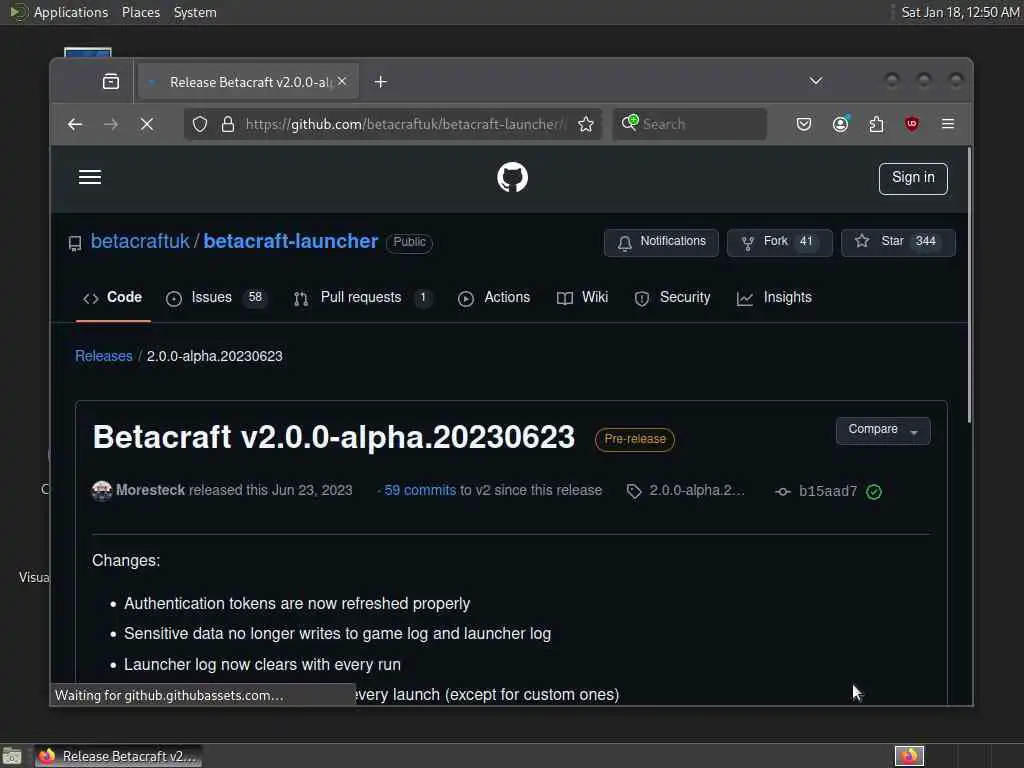The height and width of the screenshot is (768, 1024).
Task: Open uBlock Origin extension icon
Action: (x=912, y=124)
